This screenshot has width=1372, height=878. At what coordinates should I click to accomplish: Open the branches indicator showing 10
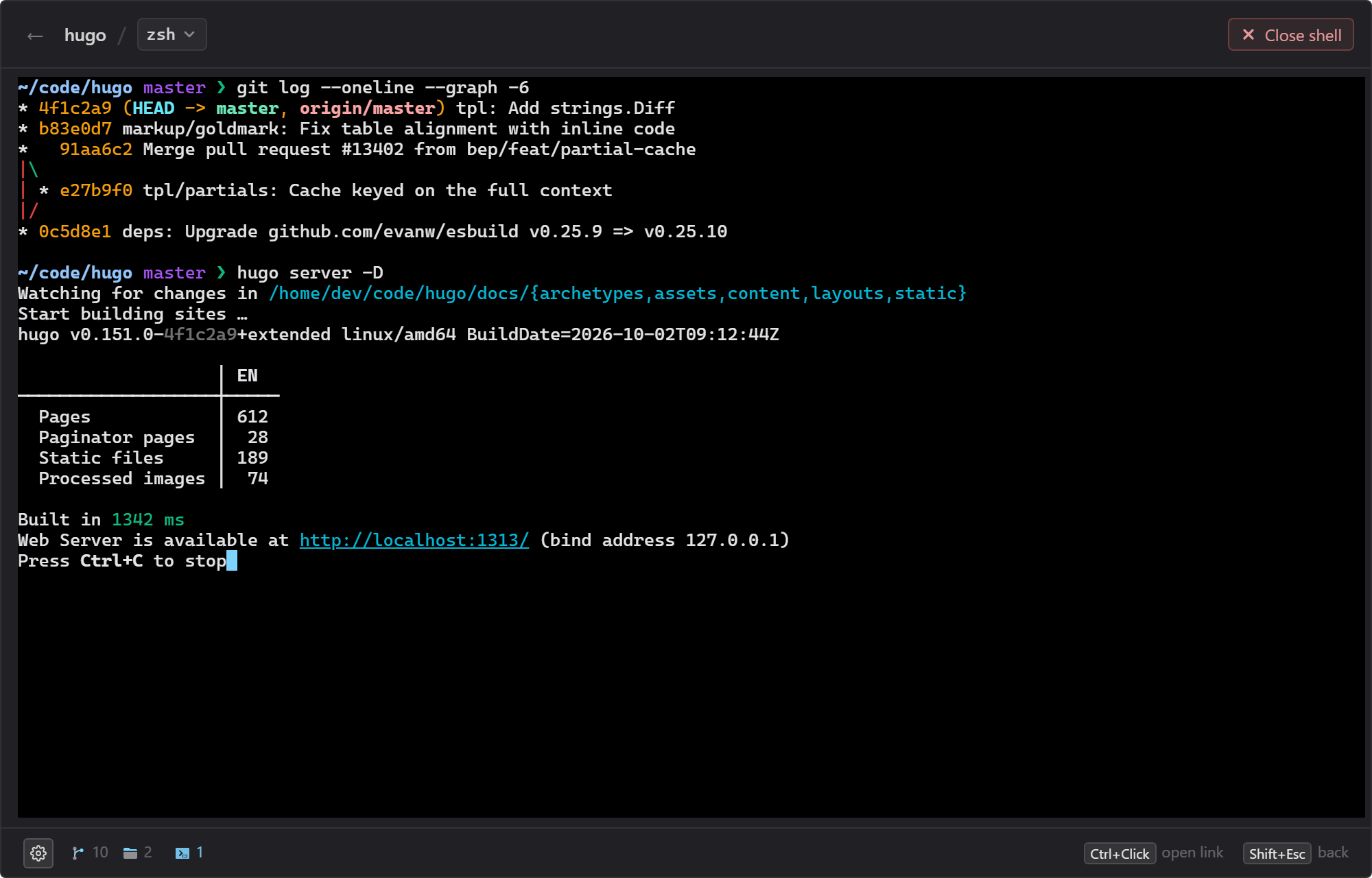click(x=90, y=853)
